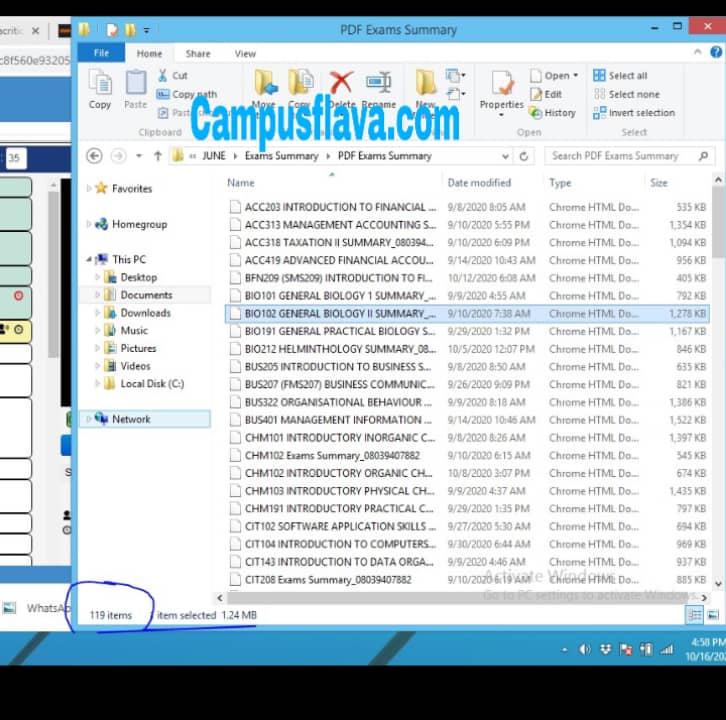Open the File menu tab

tap(101, 53)
